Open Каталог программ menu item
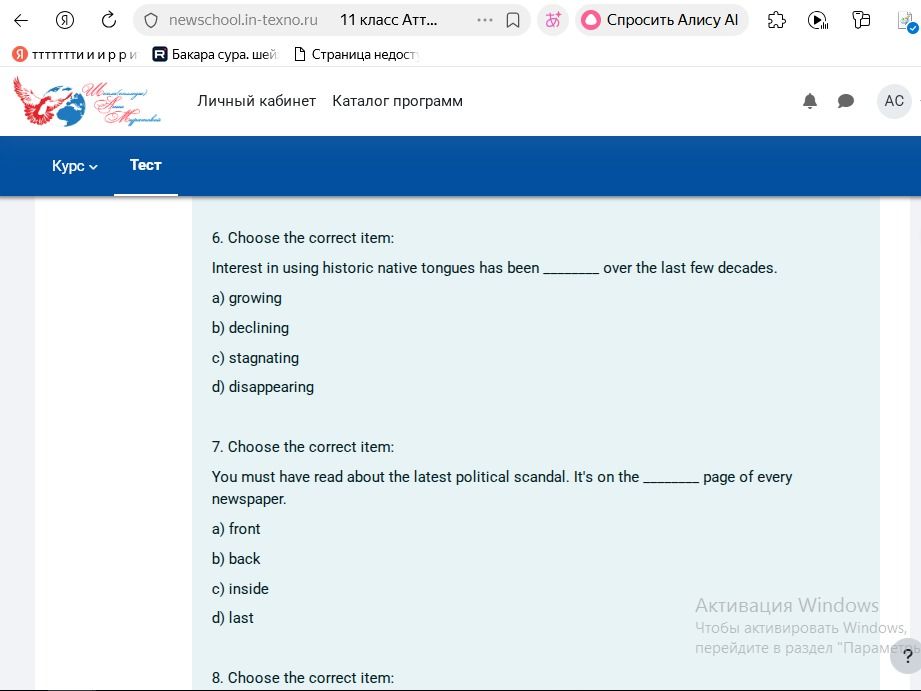This screenshot has width=921, height=691. pyautogui.click(x=398, y=101)
